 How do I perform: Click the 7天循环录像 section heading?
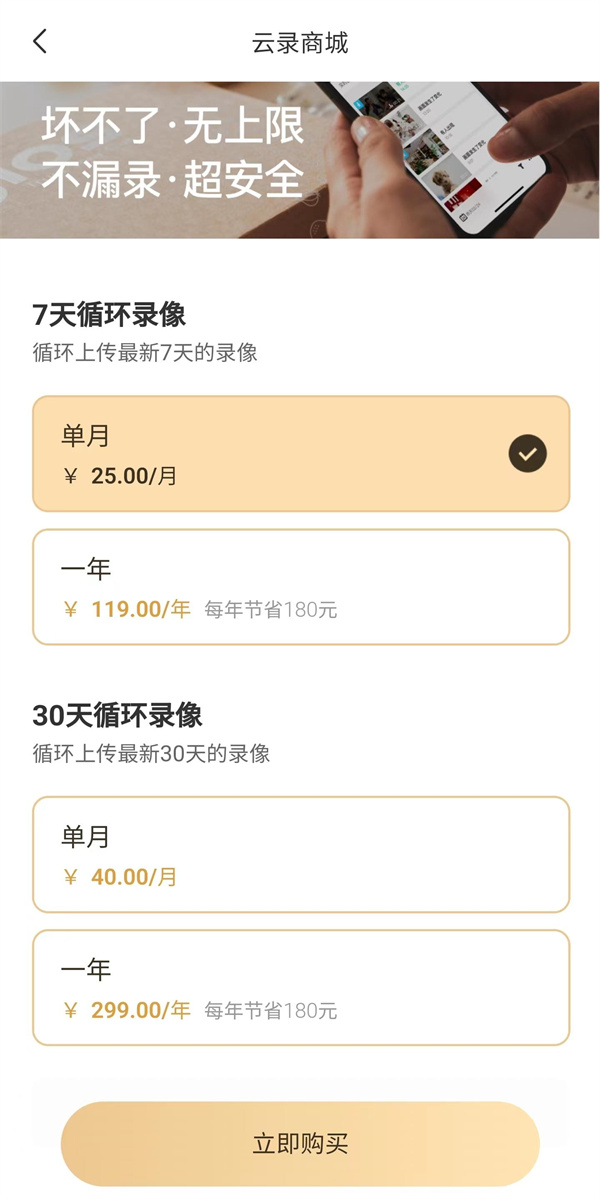[109, 315]
